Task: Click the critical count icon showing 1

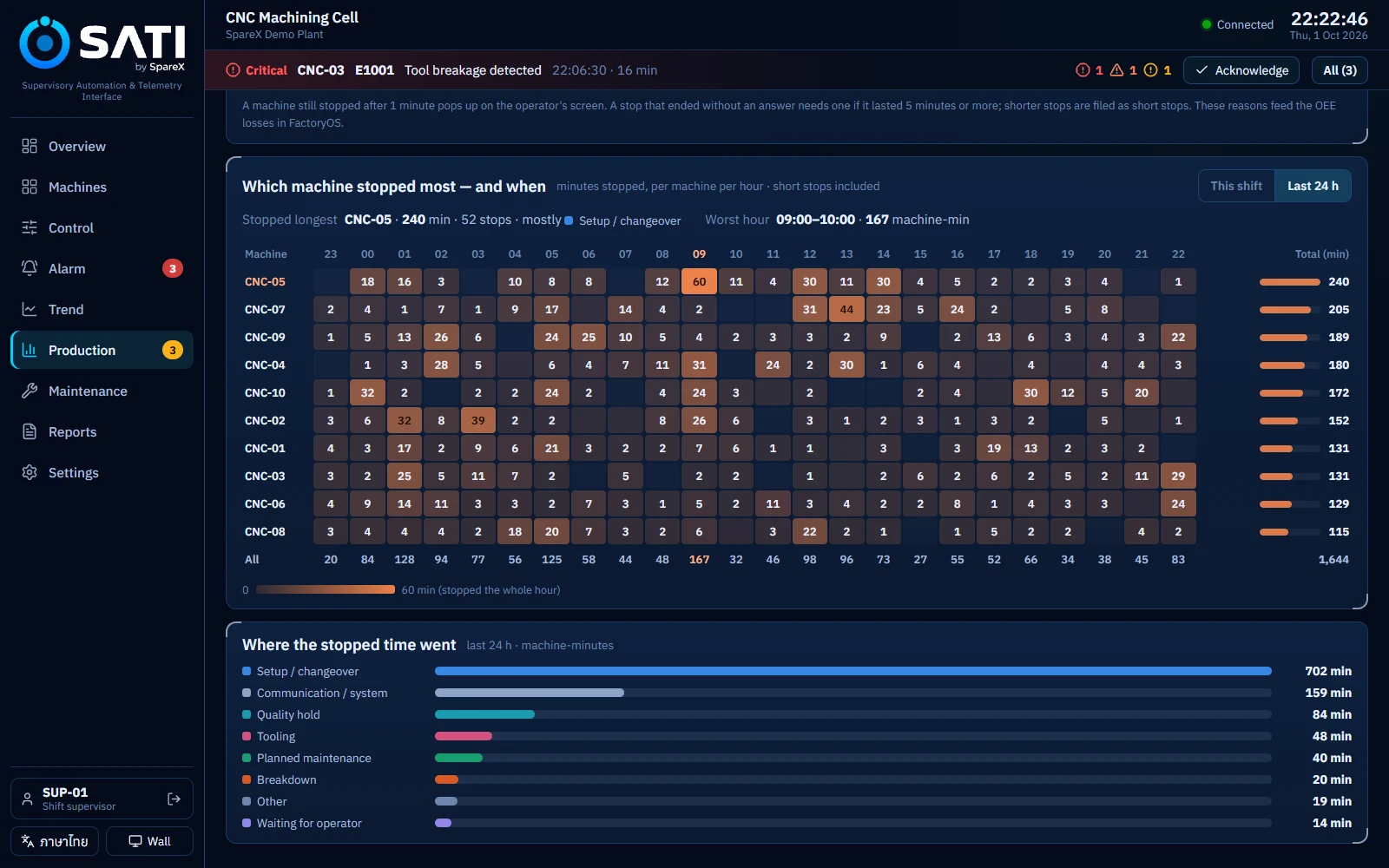Action: point(1083,70)
